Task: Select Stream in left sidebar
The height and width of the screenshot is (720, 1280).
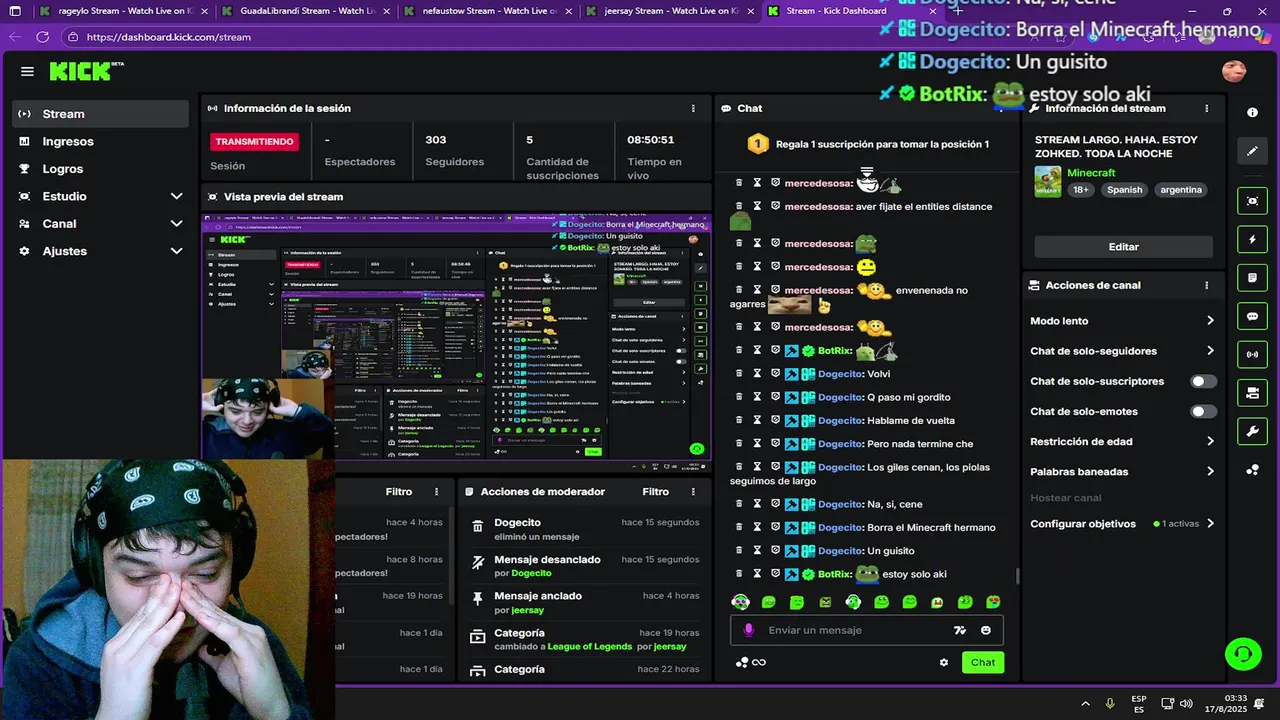Action: coord(100,114)
